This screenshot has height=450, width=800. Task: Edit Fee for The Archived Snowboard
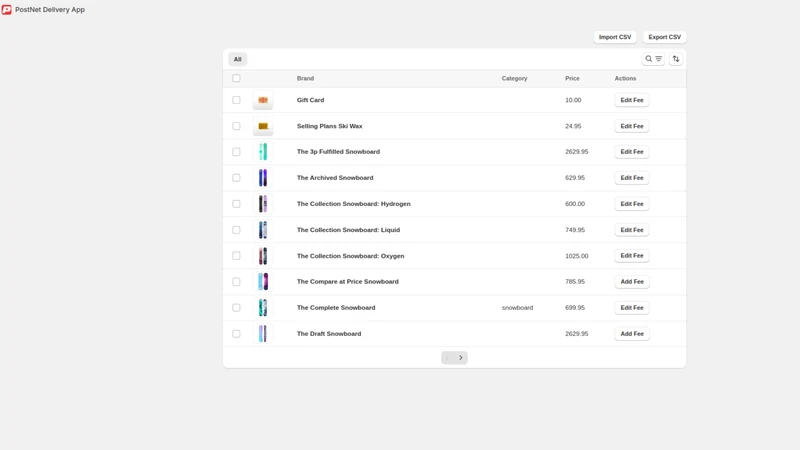click(632, 178)
